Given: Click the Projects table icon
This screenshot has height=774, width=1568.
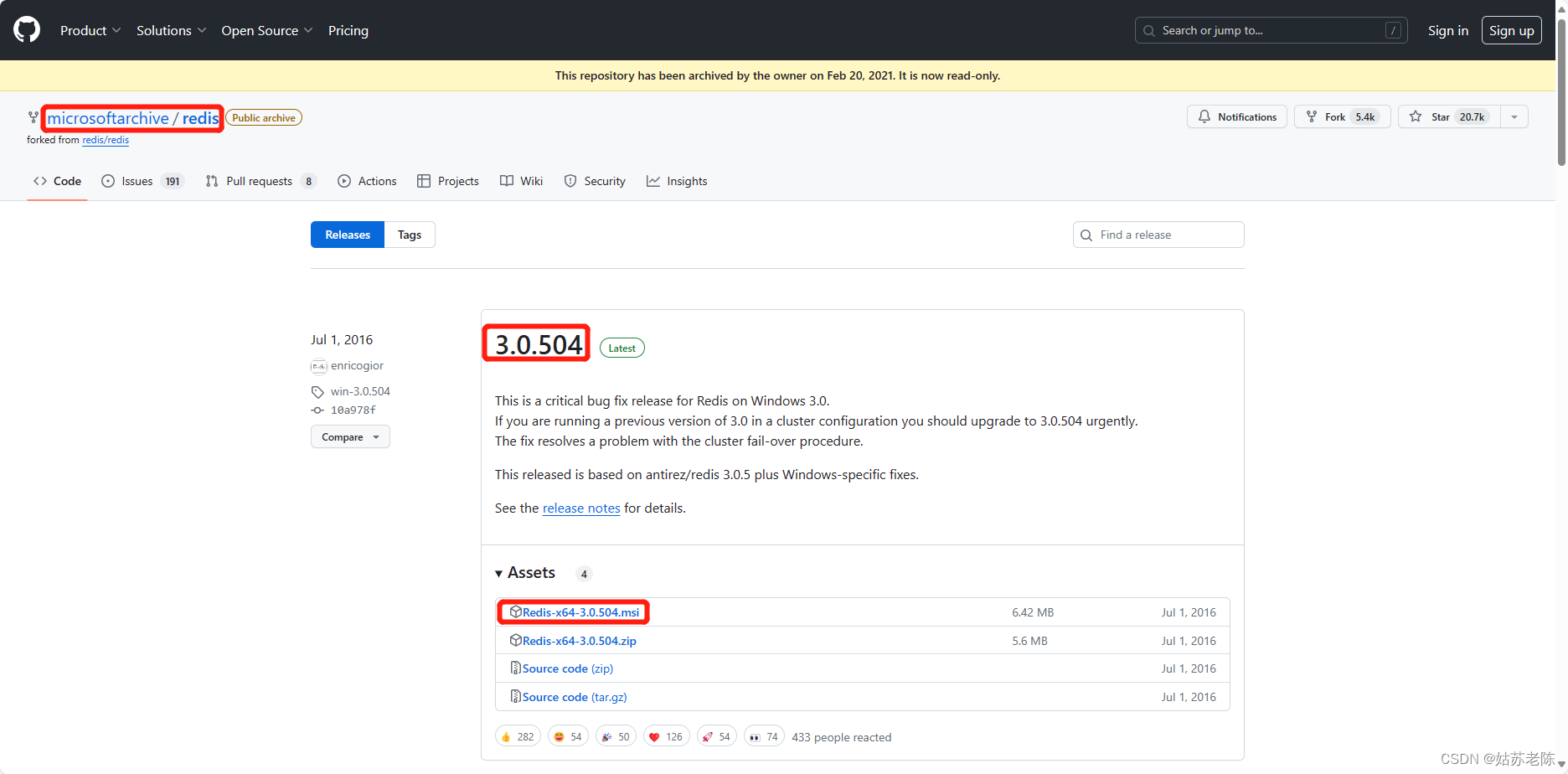Looking at the screenshot, I should (x=424, y=181).
